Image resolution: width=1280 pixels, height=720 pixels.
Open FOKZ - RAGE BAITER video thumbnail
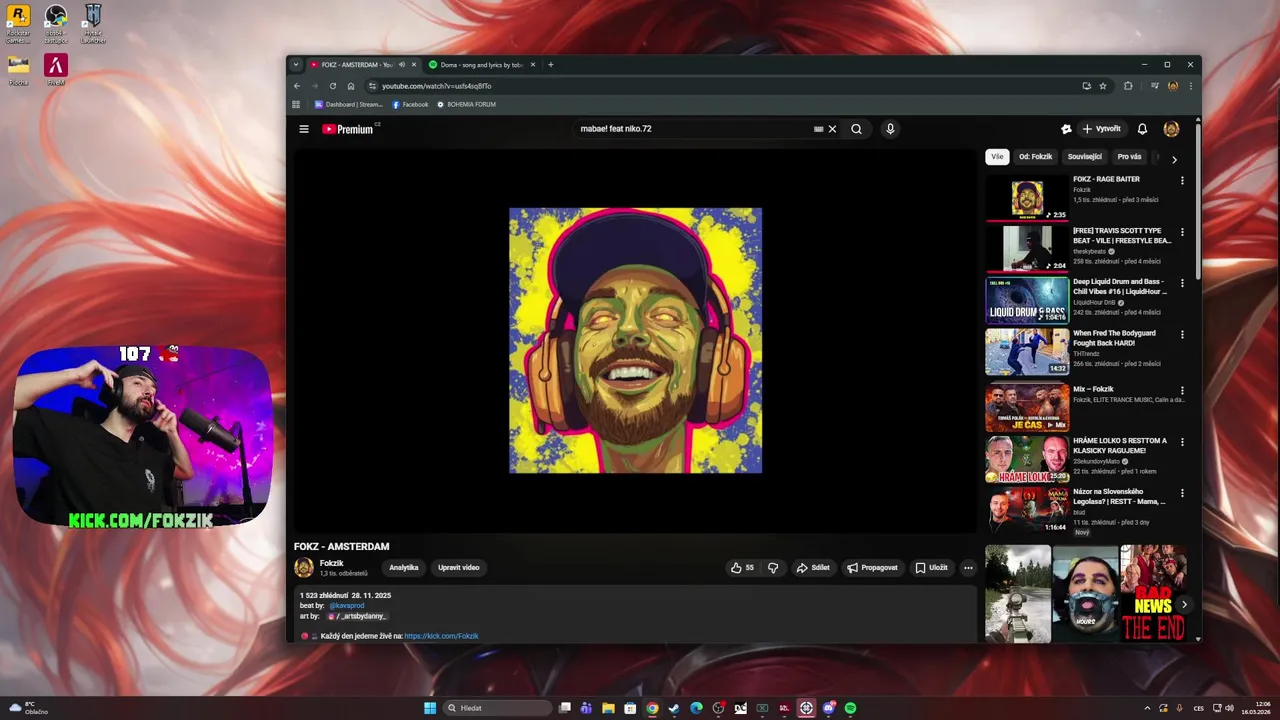coord(1027,199)
